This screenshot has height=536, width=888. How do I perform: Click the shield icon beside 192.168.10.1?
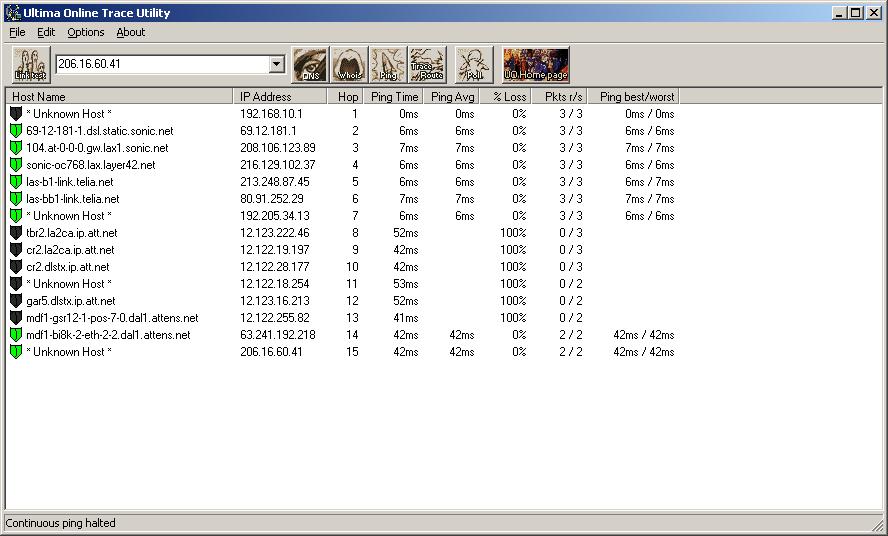pos(16,114)
